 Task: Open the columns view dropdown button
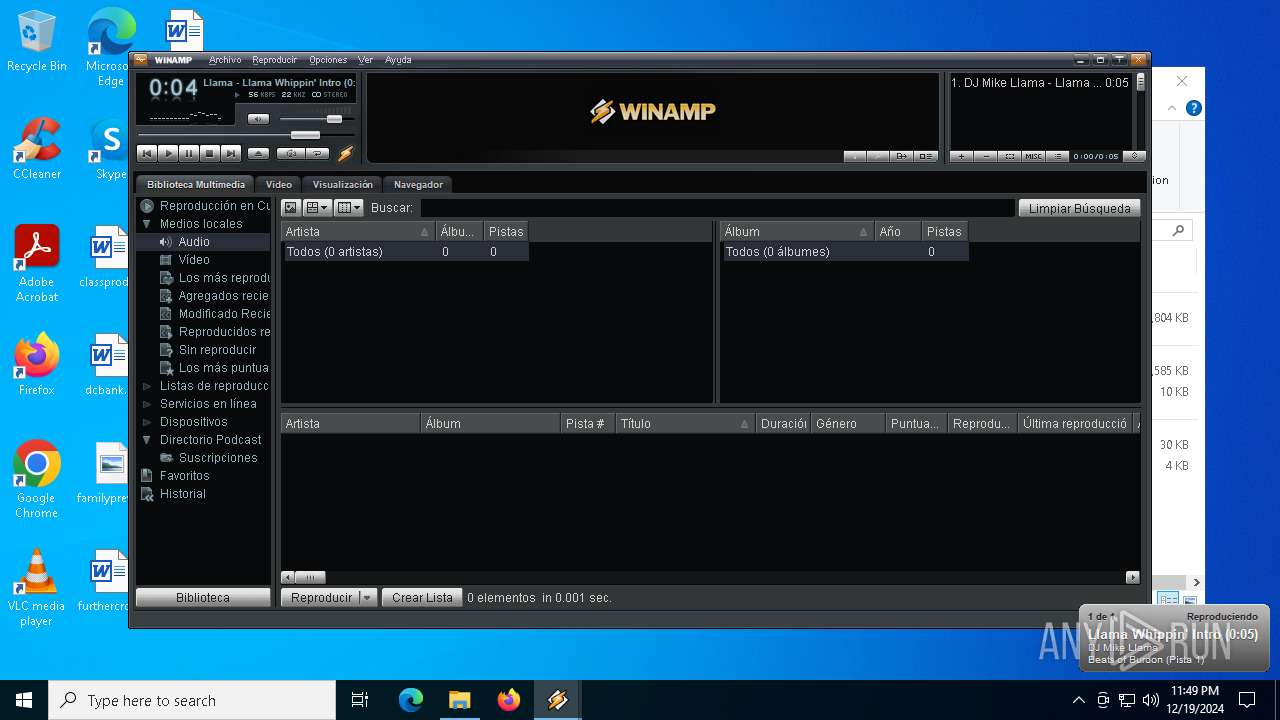pos(349,208)
